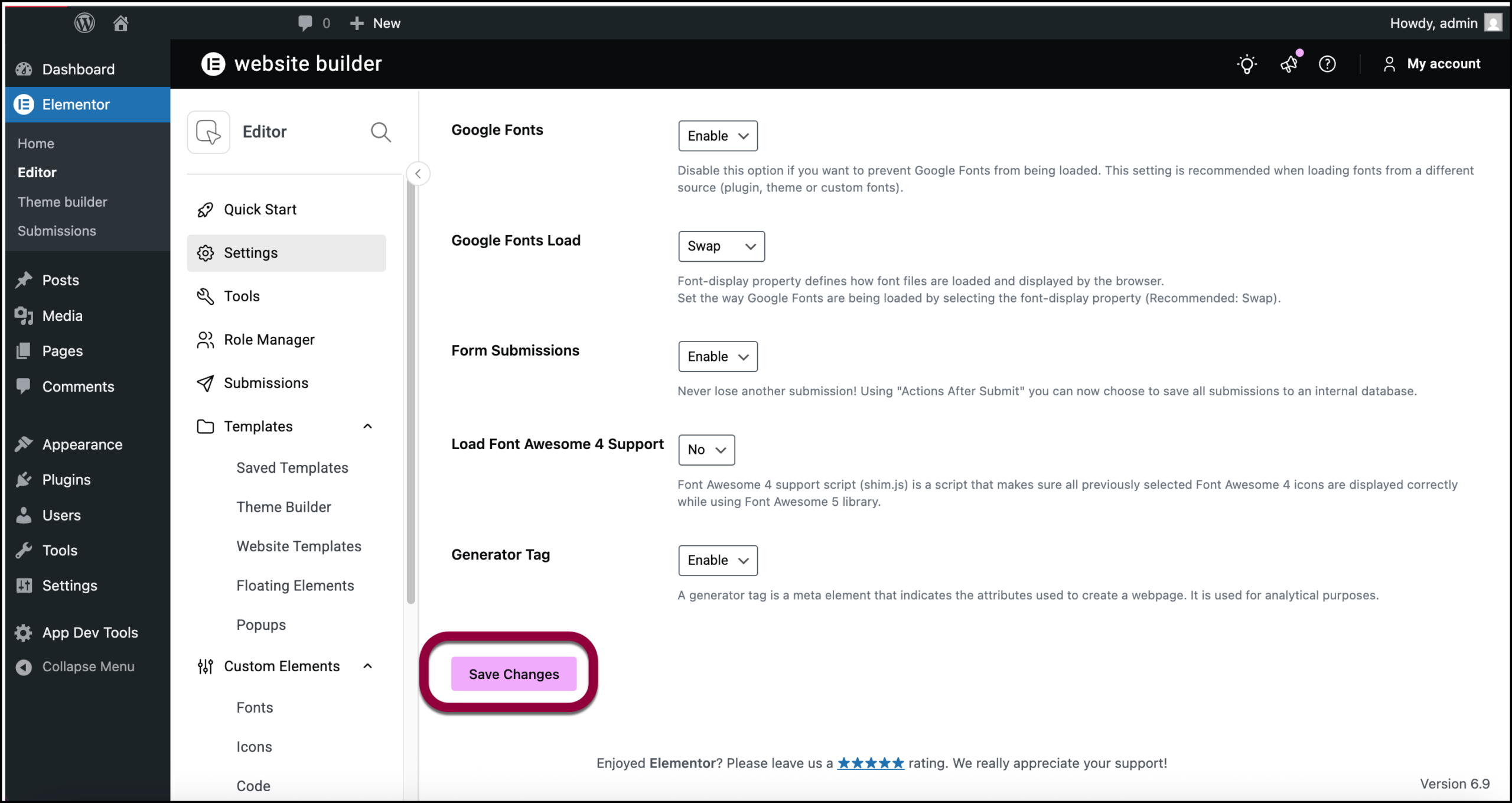Open Code under Custom Elements
Image resolution: width=1512 pixels, height=803 pixels.
pyautogui.click(x=253, y=786)
